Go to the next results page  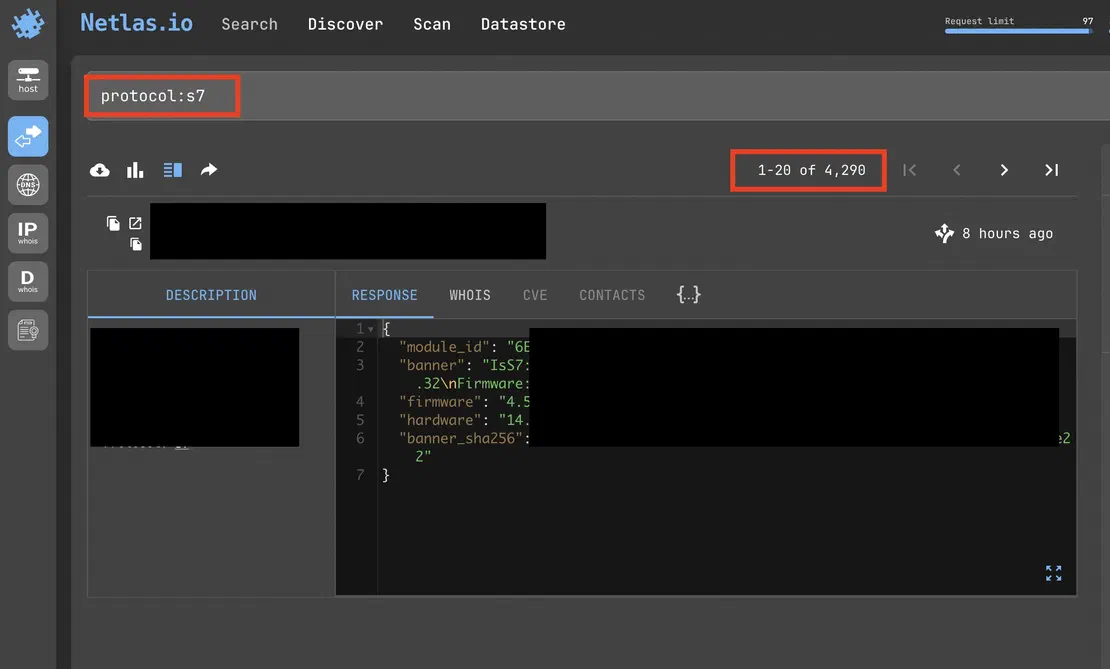(1004, 170)
